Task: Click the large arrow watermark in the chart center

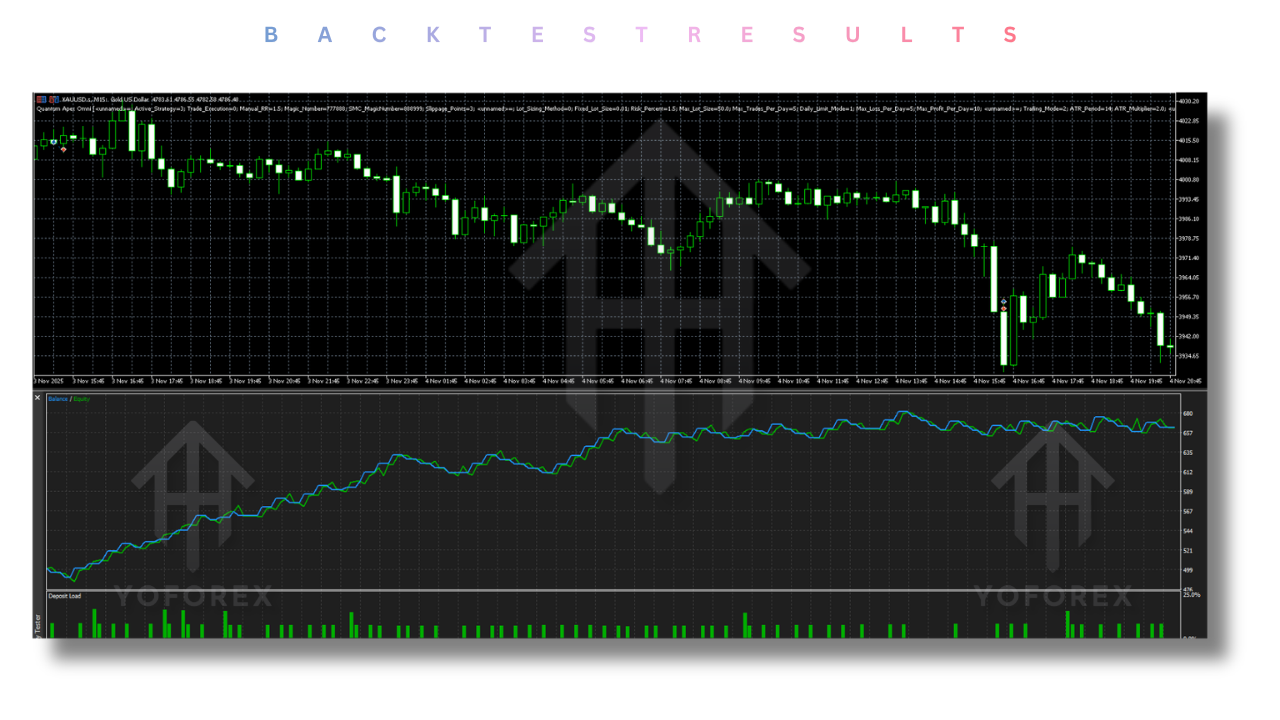Action: (658, 300)
